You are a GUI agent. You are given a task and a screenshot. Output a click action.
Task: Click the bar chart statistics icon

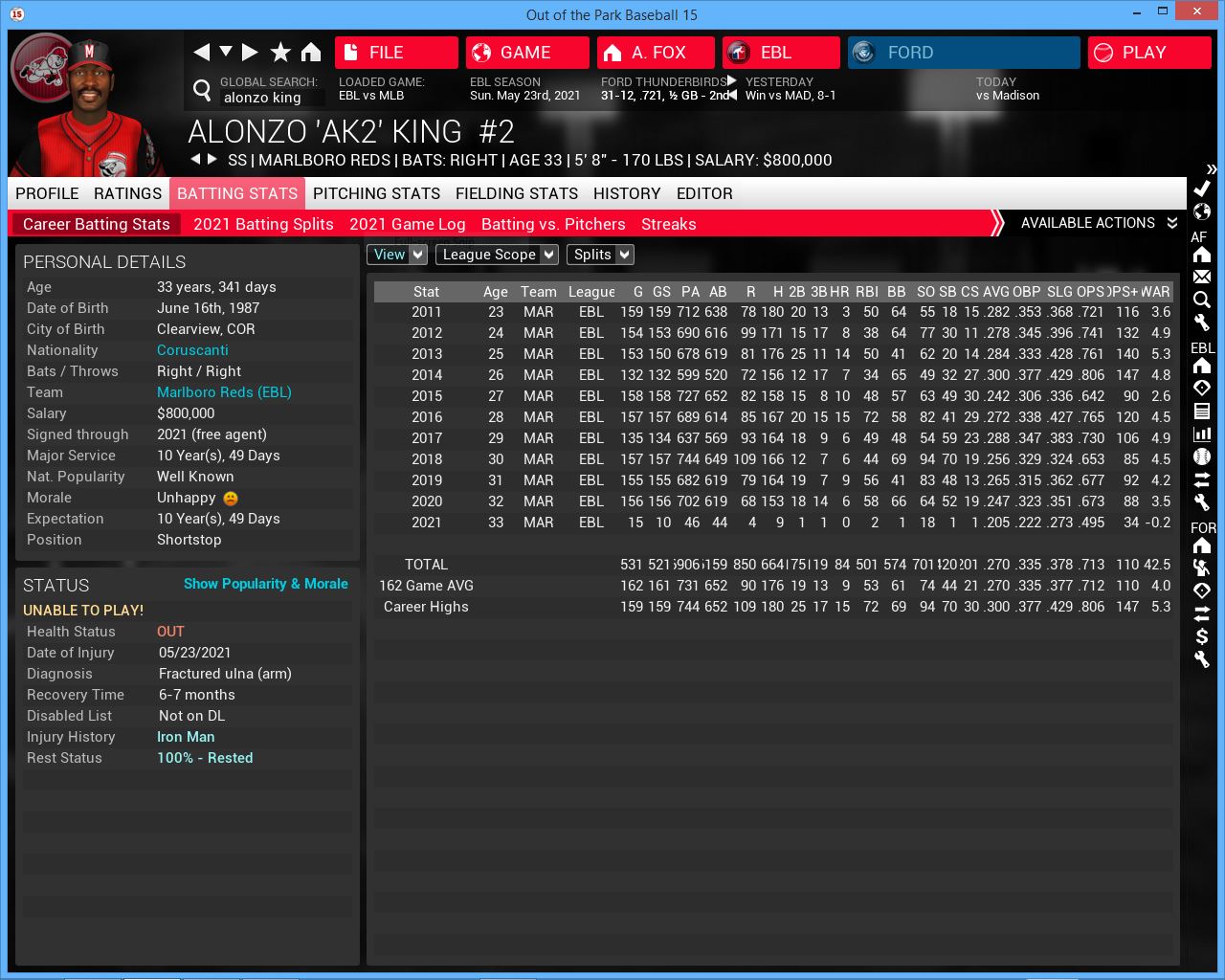coord(1202,434)
